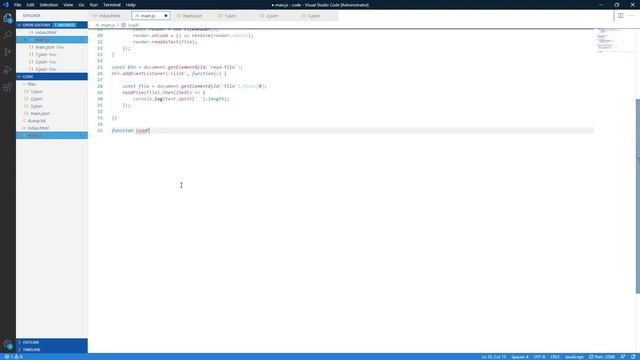Open the Run menu
Image resolution: width=640 pixels, height=360 pixels.
(x=93, y=5)
